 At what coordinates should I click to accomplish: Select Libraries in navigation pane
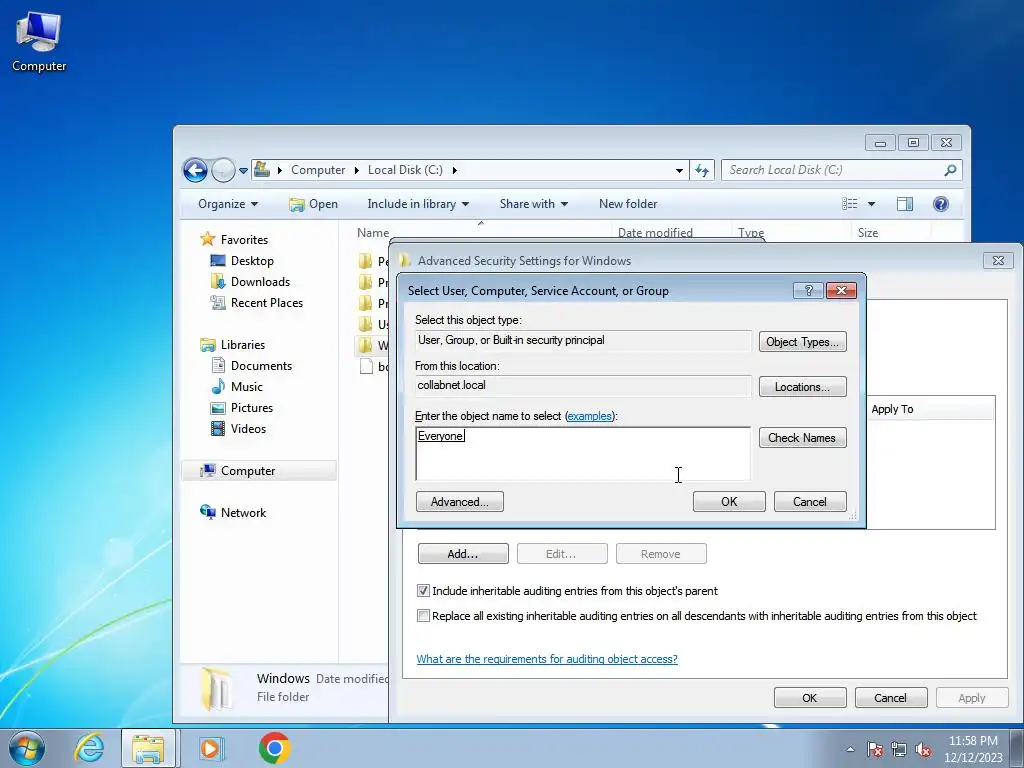click(x=242, y=345)
